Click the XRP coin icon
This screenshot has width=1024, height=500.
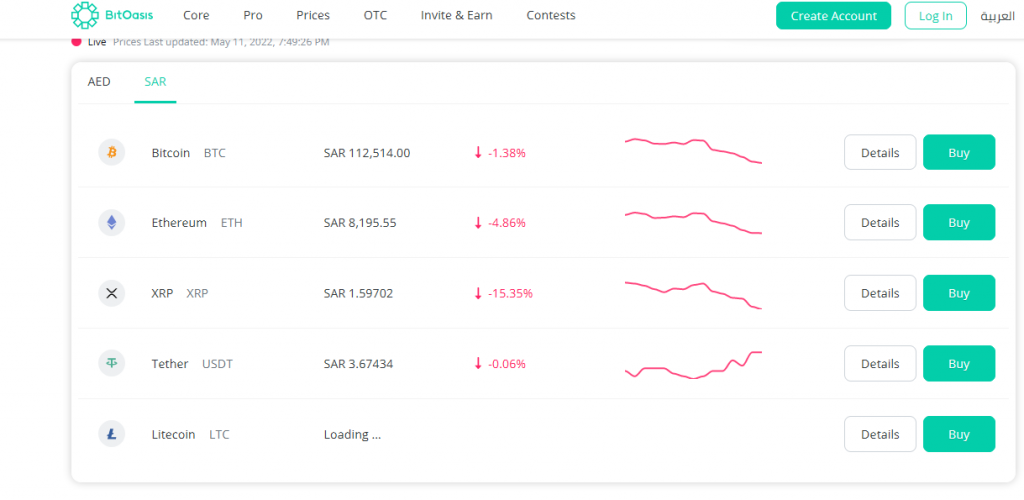pos(112,293)
